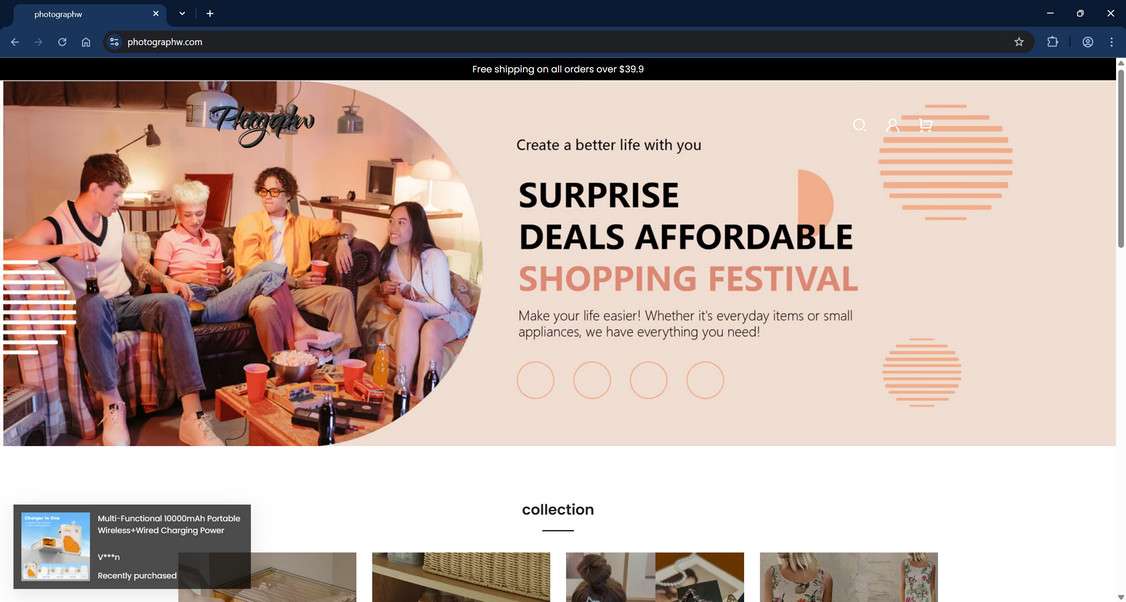Go back with the browser back arrow
1126x602 pixels.
[15, 42]
